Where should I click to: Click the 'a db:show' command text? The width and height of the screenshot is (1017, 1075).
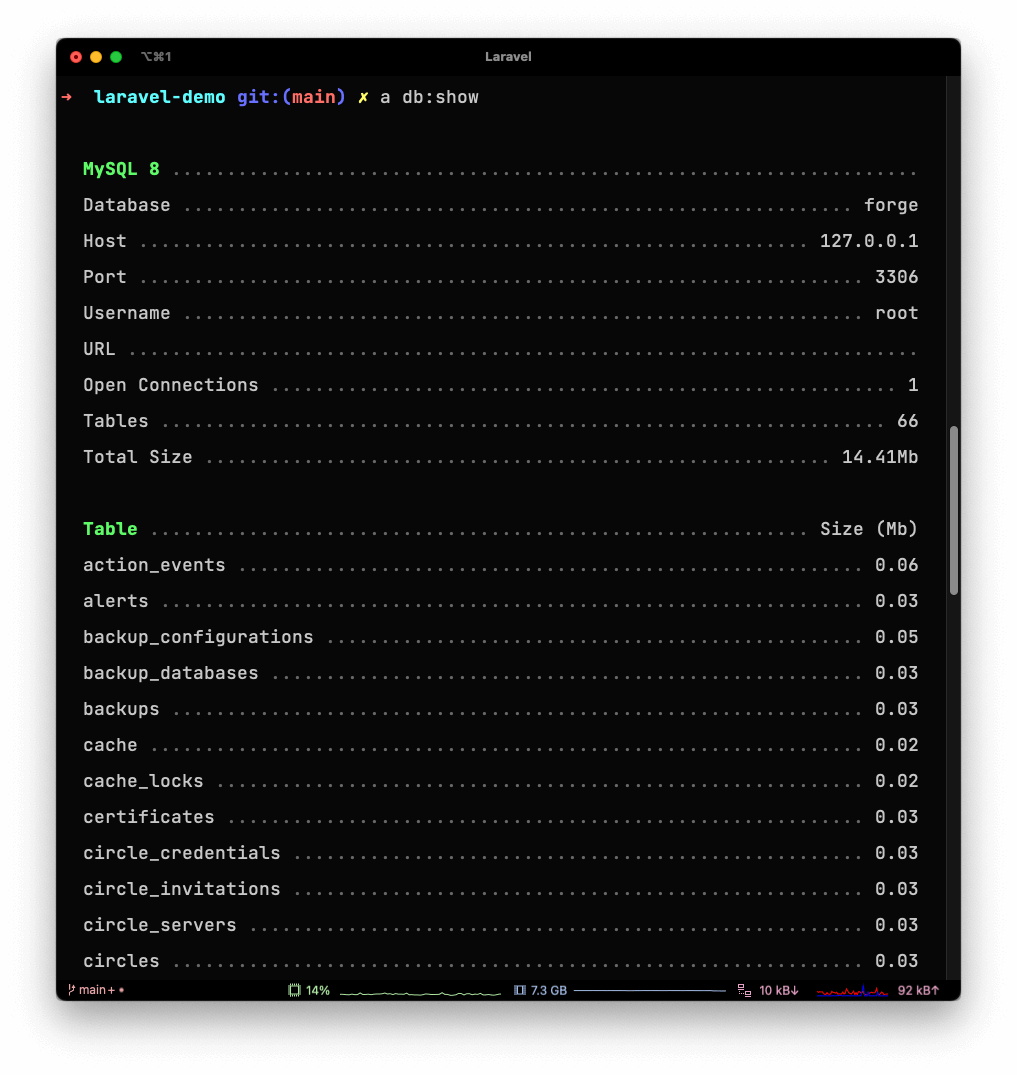429,97
